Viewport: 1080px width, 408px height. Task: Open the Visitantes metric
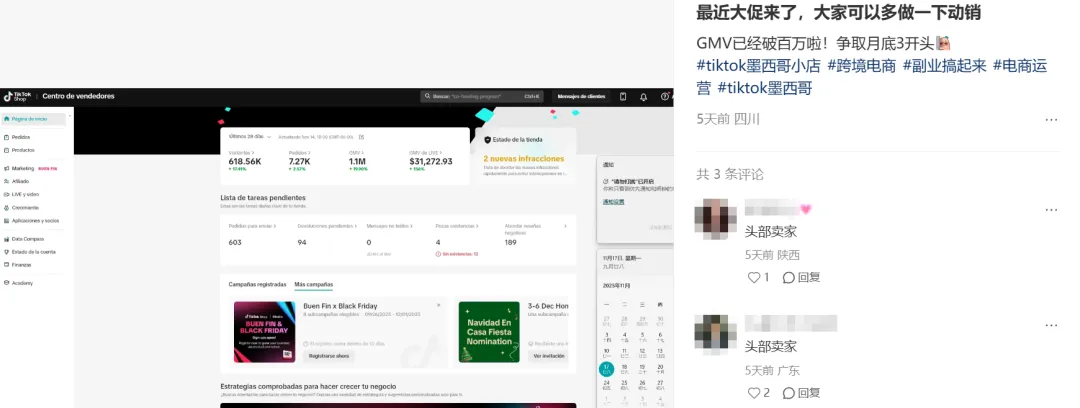[x=245, y=160]
